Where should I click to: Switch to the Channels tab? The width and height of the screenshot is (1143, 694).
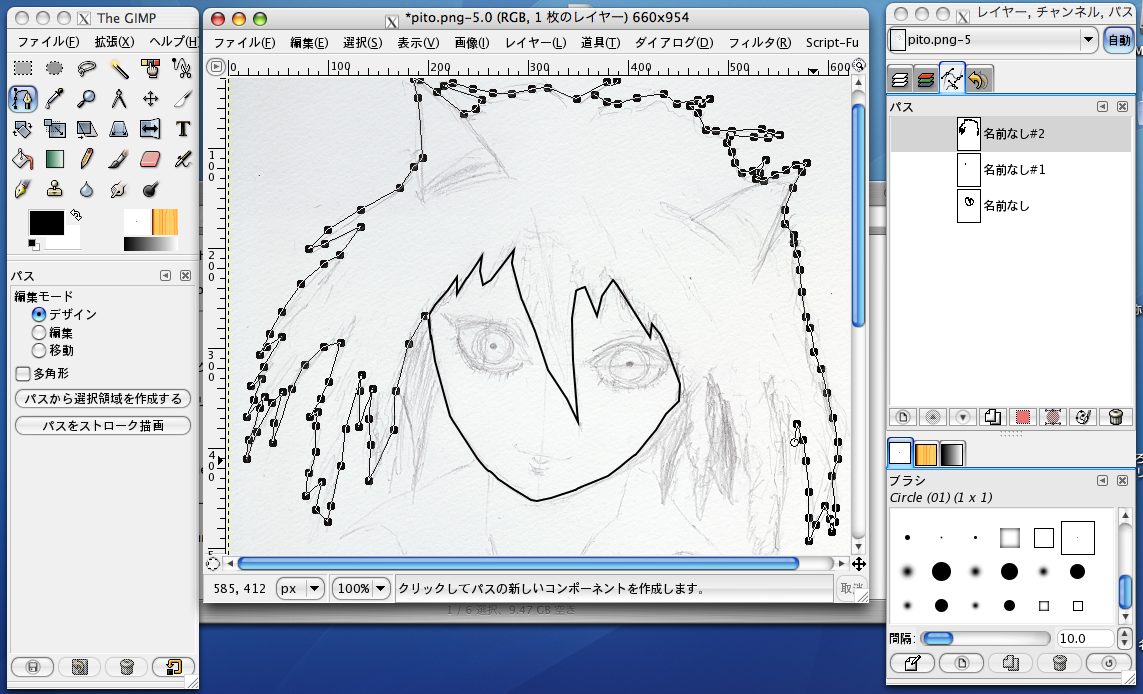926,79
